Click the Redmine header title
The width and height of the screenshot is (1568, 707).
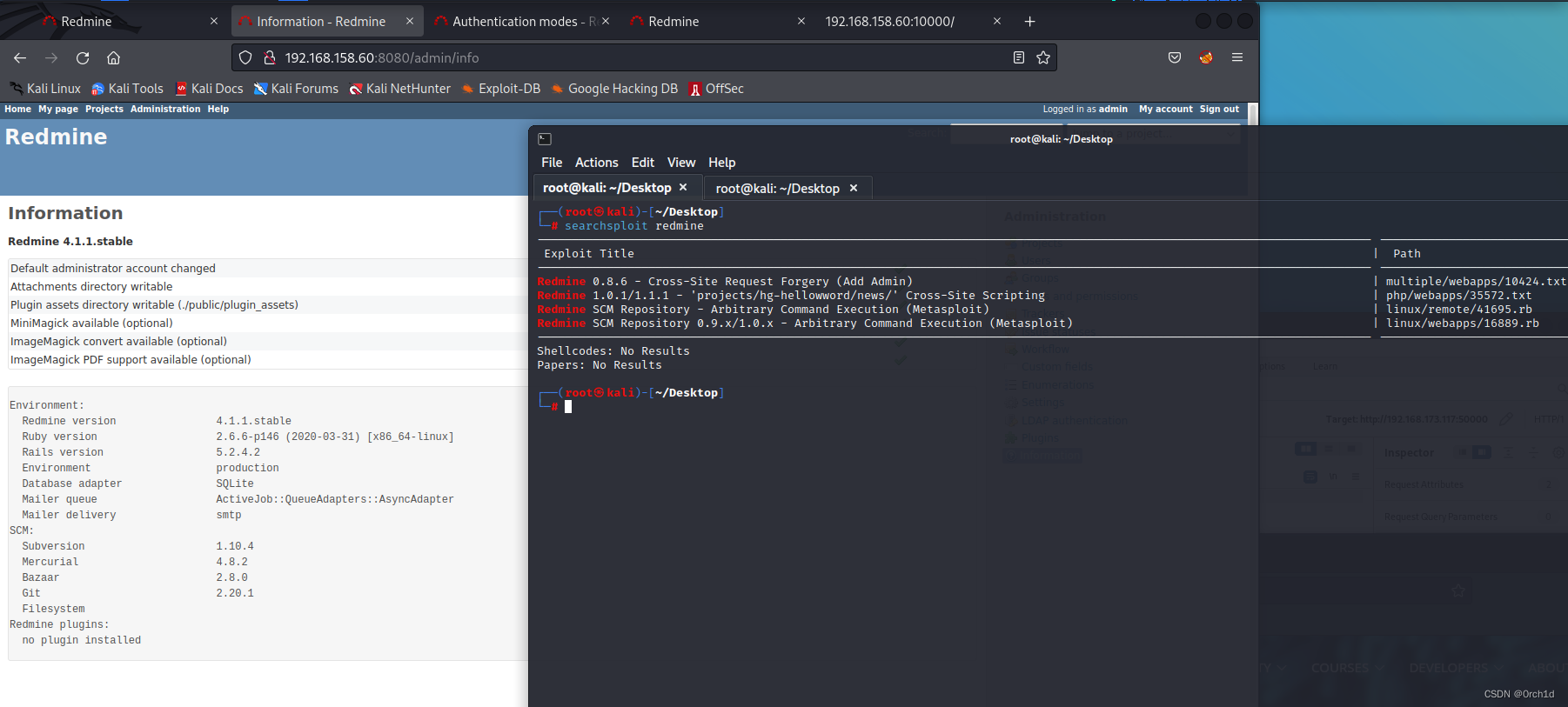point(56,137)
